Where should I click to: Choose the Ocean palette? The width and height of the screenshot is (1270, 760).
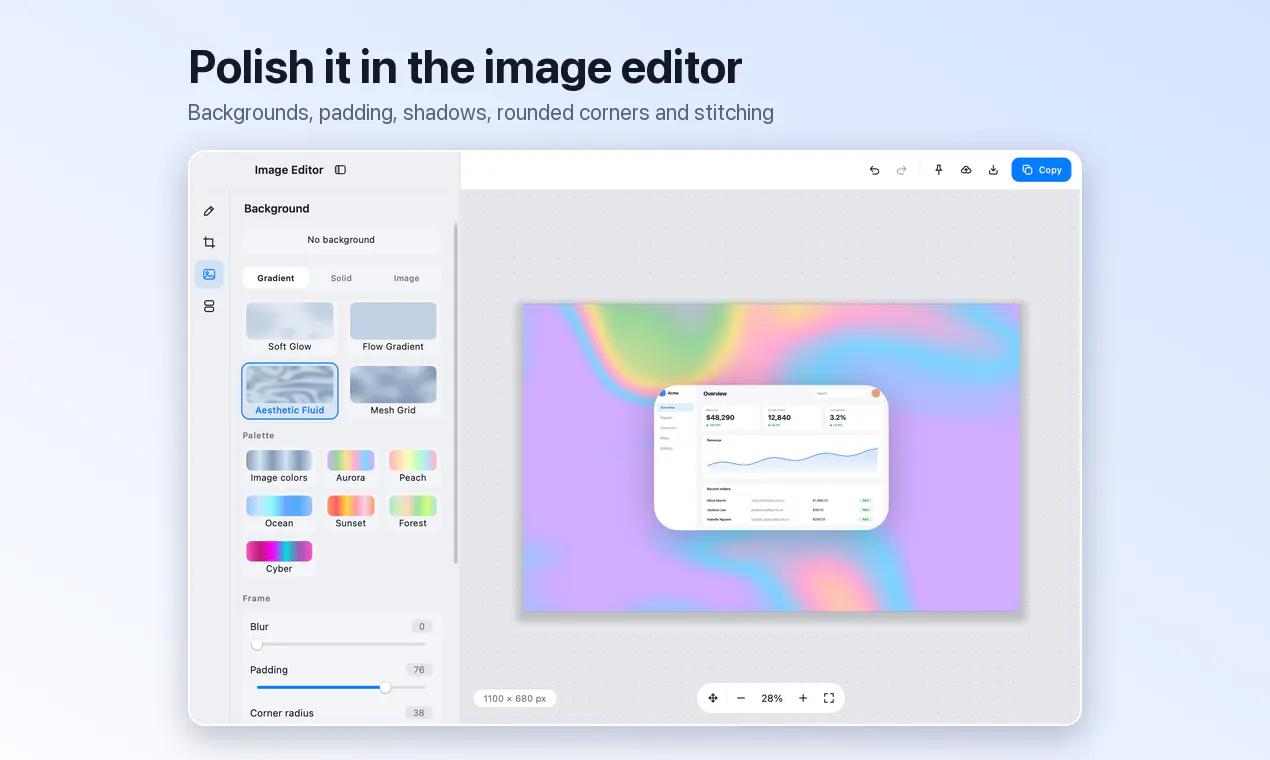point(279,512)
